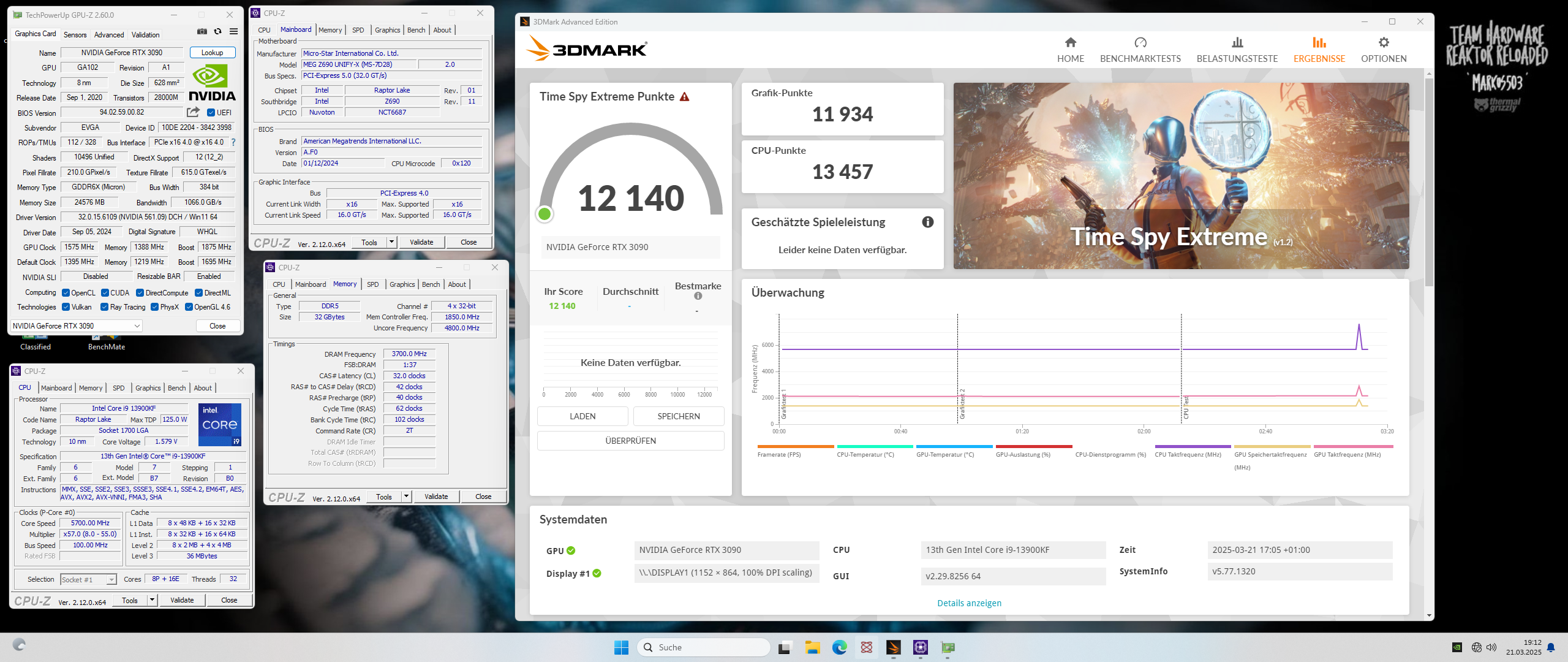Click the Lookup button in GPU-Z
1568x662 pixels.
[213, 53]
